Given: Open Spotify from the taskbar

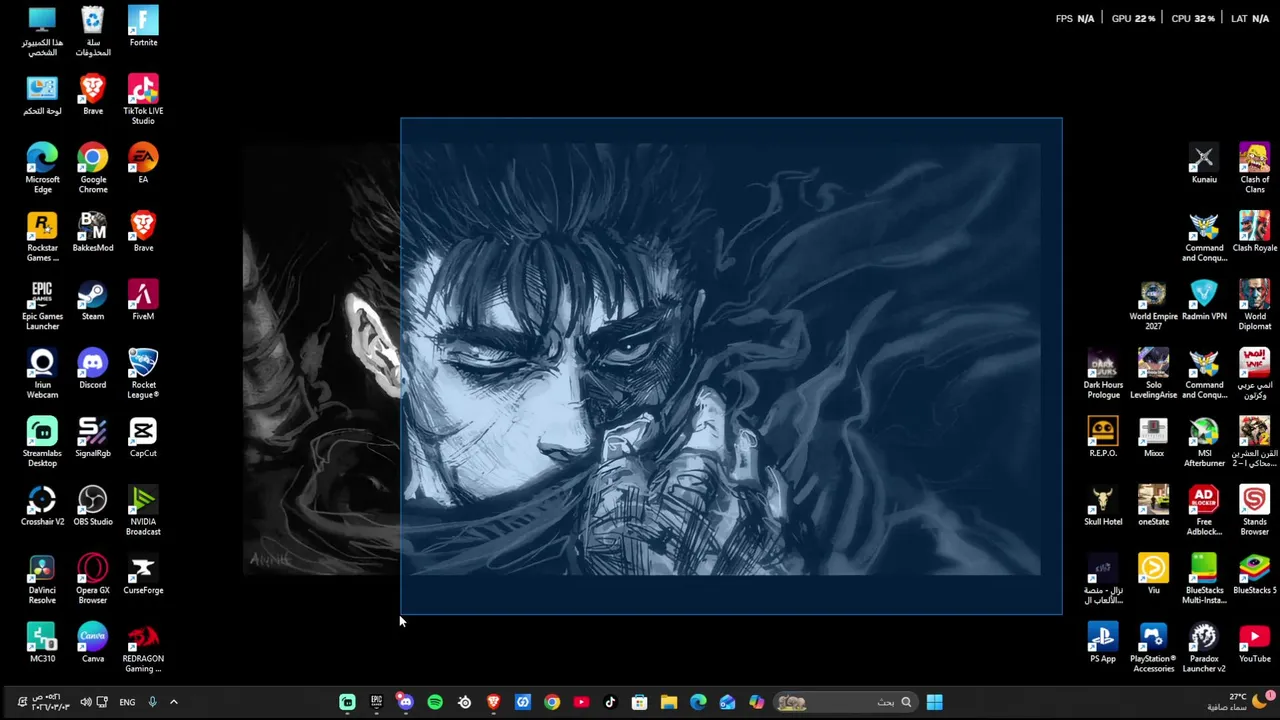Looking at the screenshot, I should pyautogui.click(x=435, y=702).
